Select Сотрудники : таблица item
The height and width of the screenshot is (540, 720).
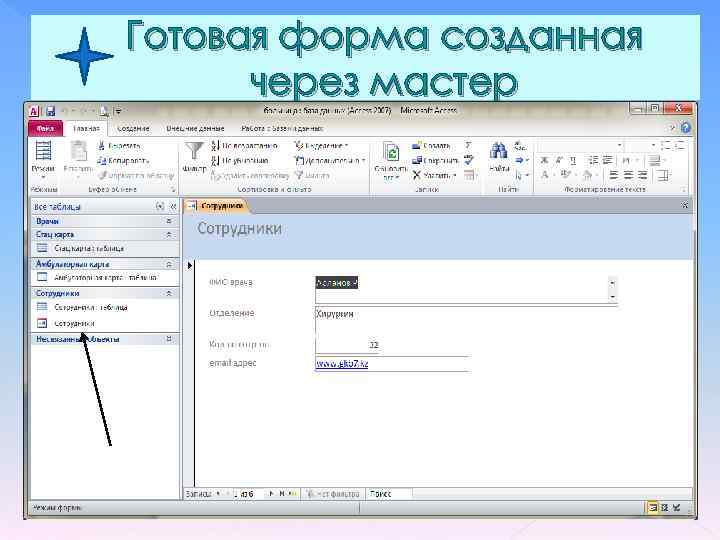(x=106, y=307)
